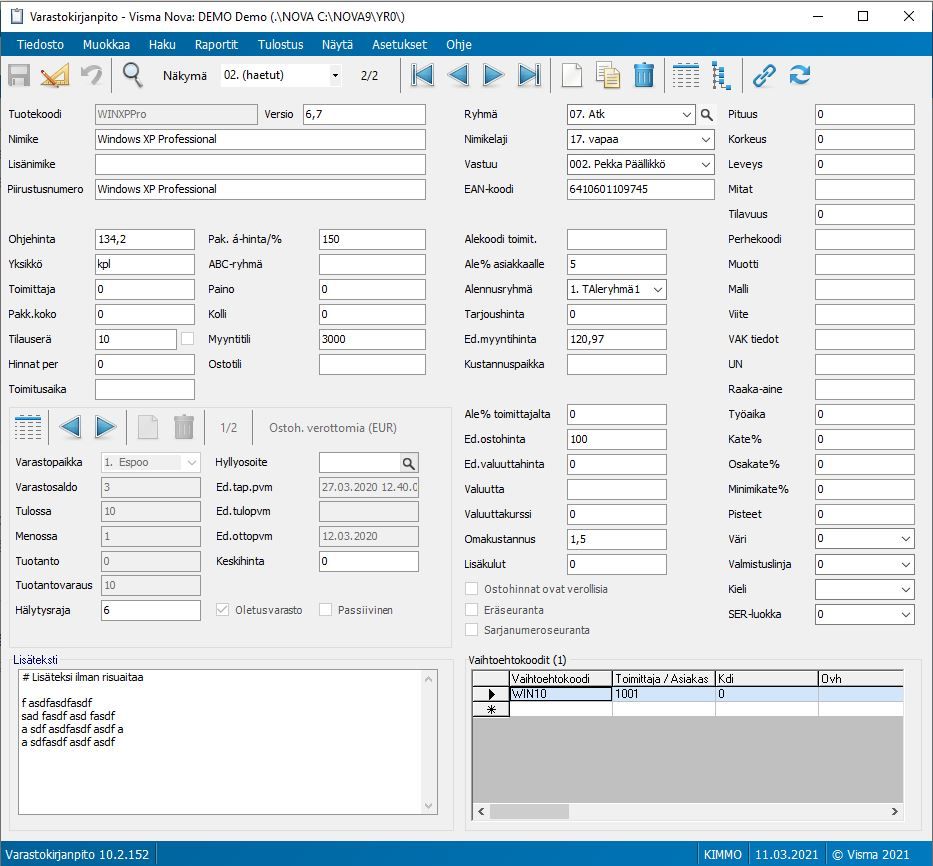Click the magnifier search icon in toolbar
This screenshot has width=933, height=866.
tap(132, 75)
